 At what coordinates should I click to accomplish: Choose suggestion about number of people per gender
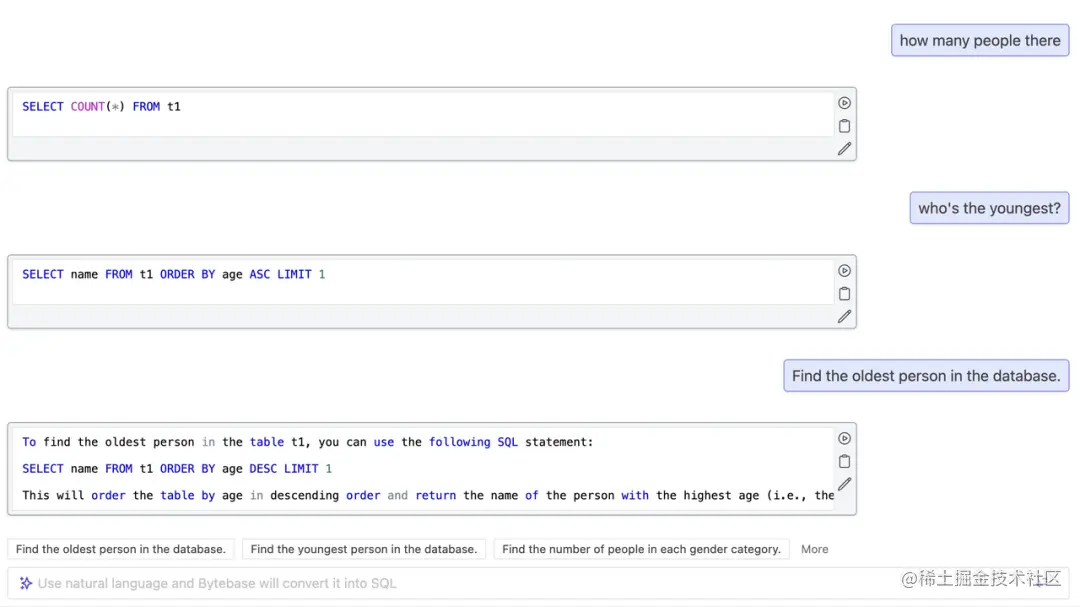click(x=641, y=549)
